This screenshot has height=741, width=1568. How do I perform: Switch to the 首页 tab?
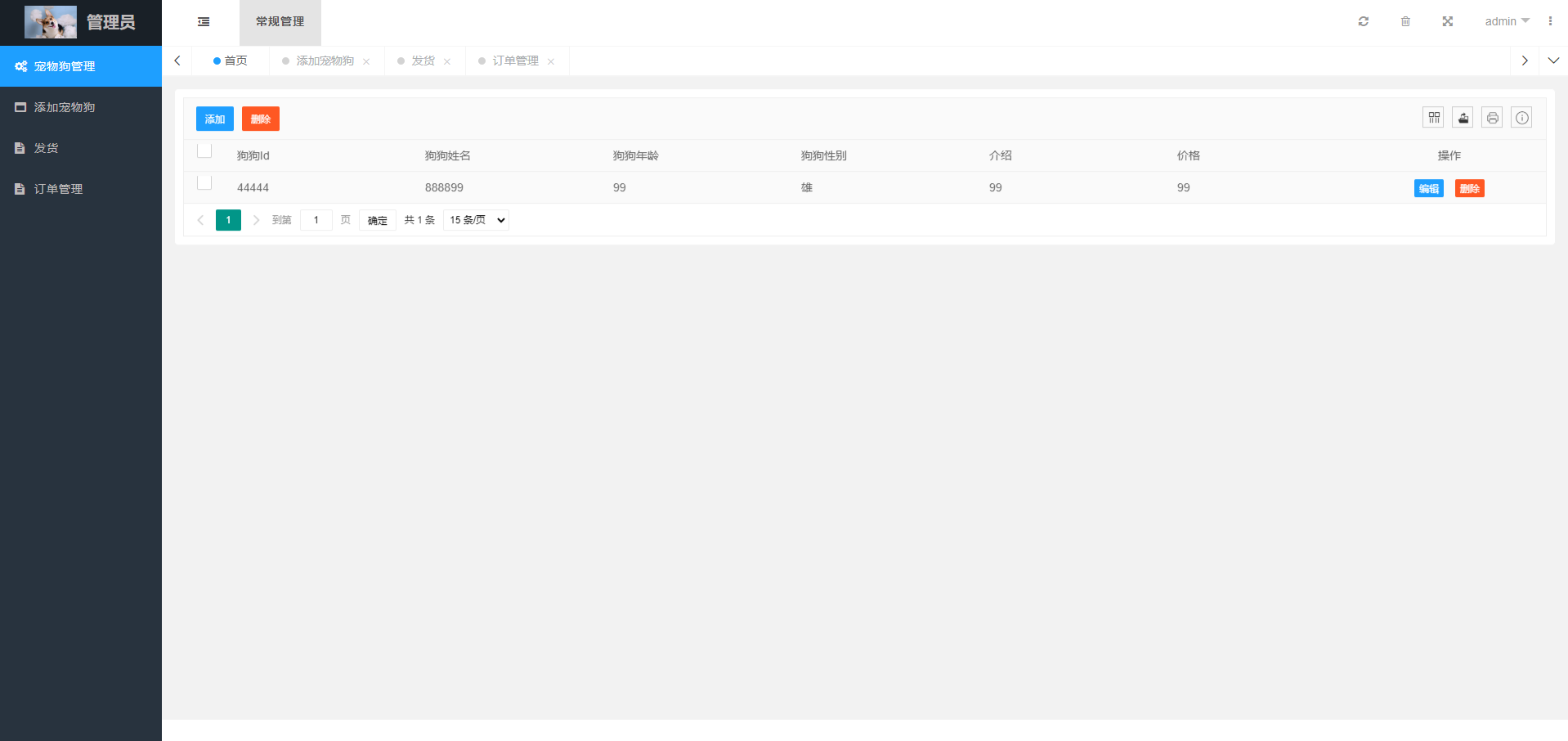pyautogui.click(x=231, y=61)
